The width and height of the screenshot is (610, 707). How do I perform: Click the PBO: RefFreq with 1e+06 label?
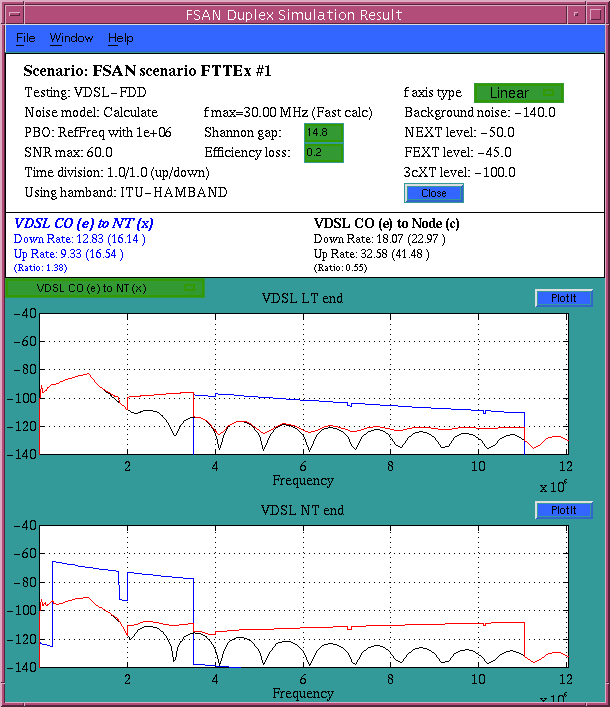[x=98, y=133]
